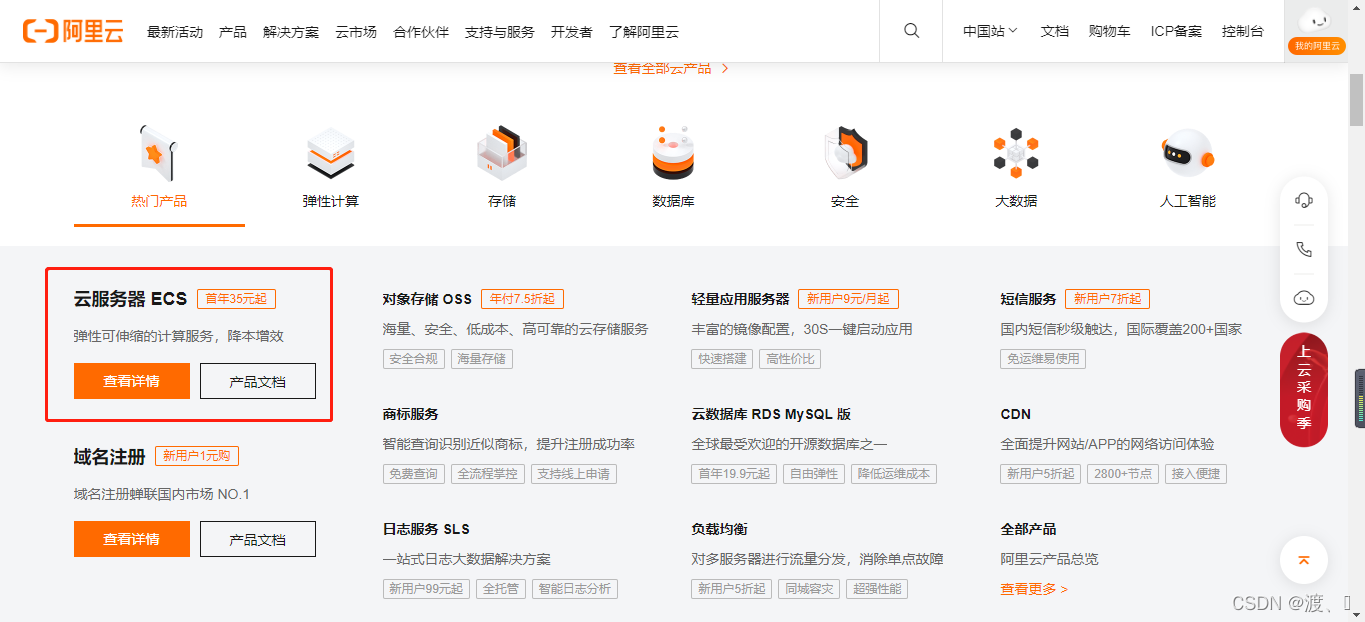Click the 快速搭建 tag

pyautogui.click(x=723, y=359)
